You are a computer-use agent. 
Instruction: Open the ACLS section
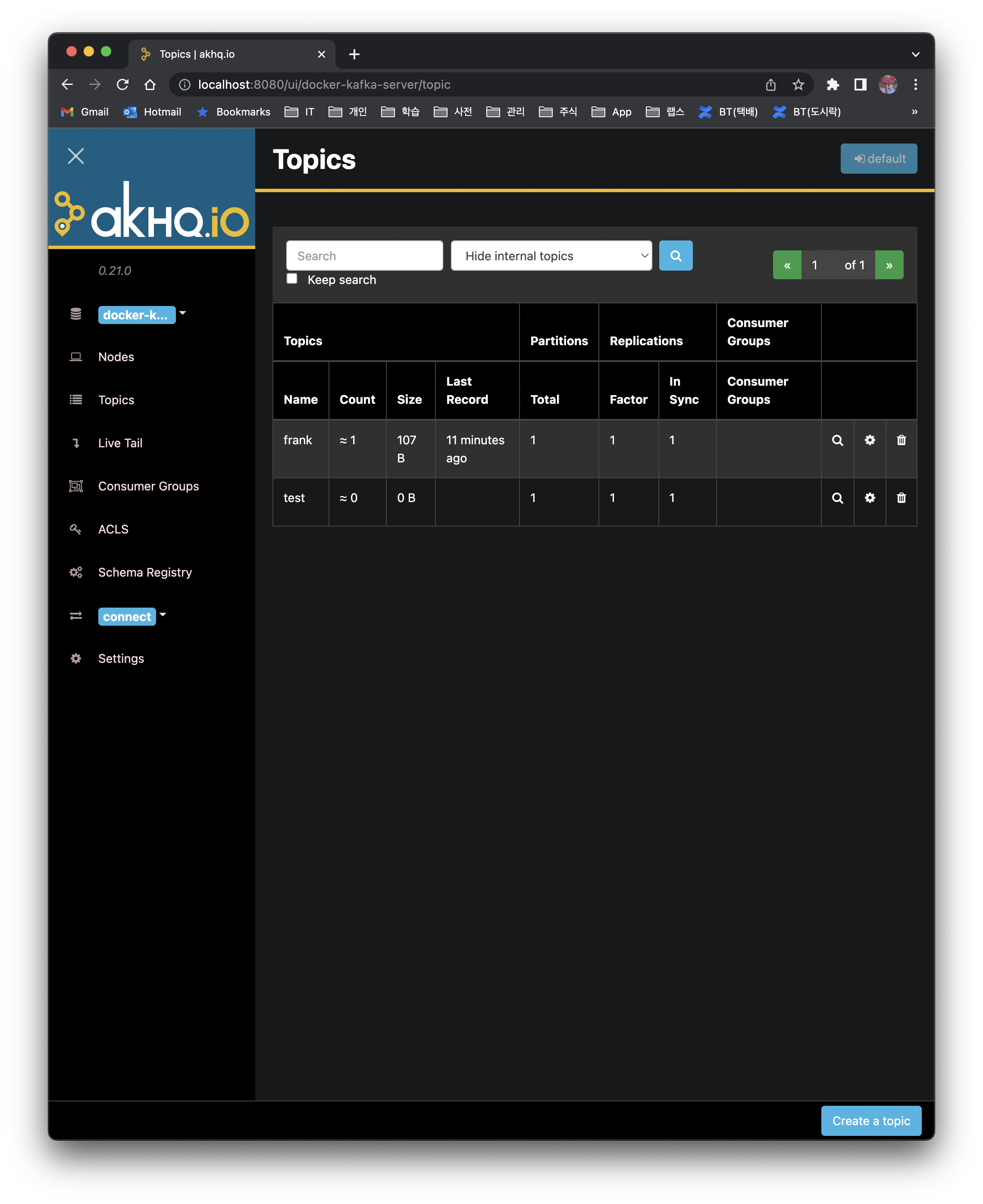click(x=113, y=529)
